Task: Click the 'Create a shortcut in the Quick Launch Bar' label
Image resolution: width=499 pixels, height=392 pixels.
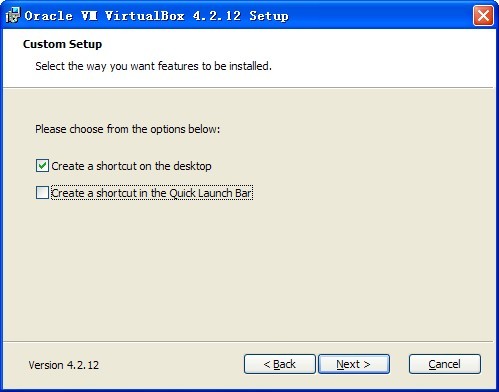Action: (x=152, y=193)
